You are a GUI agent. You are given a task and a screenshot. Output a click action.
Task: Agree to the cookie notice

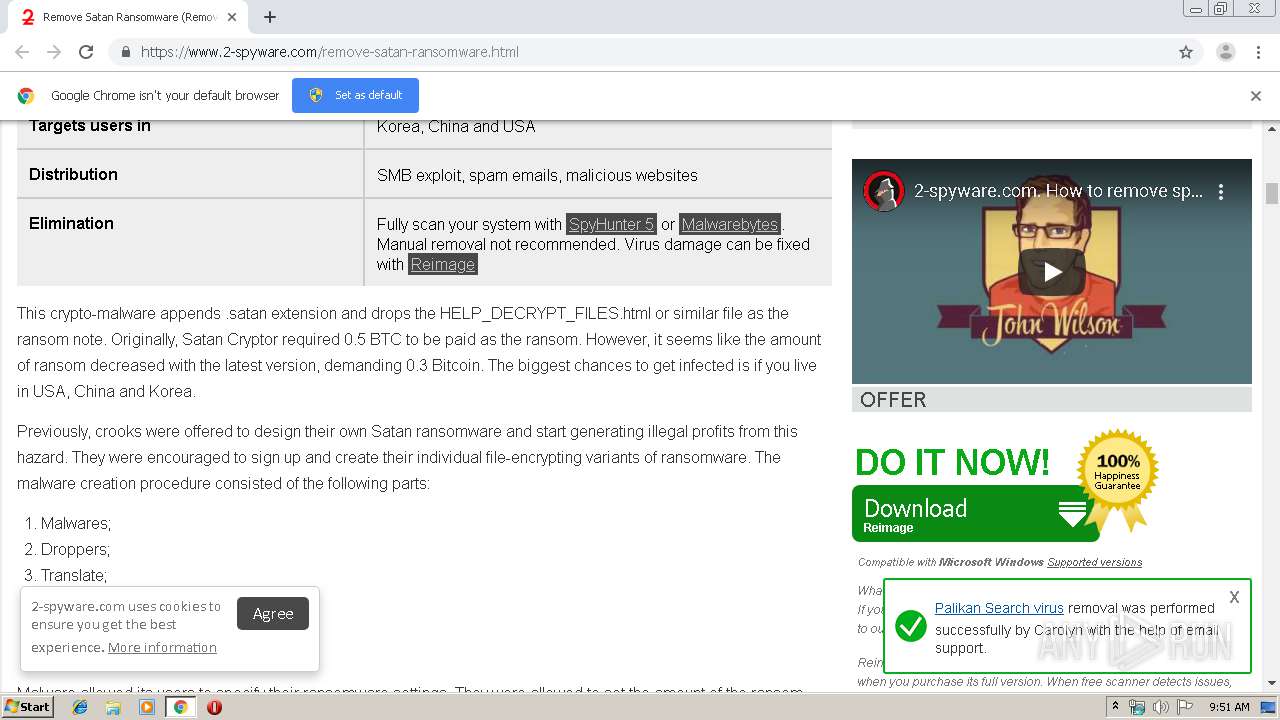[x=273, y=614]
